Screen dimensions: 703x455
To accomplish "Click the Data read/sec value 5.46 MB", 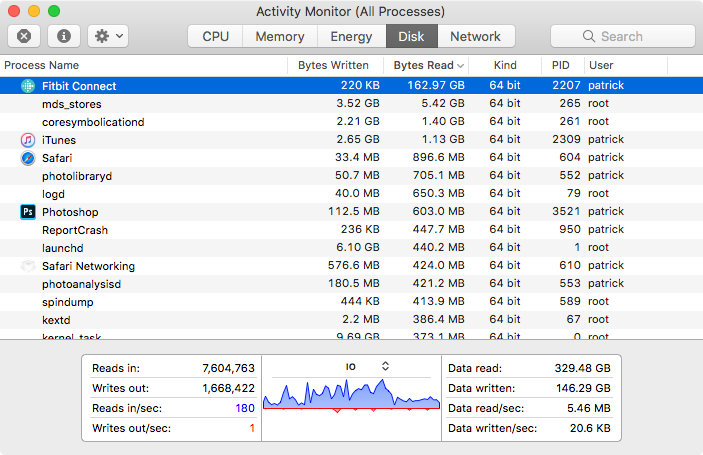I will click(x=589, y=408).
